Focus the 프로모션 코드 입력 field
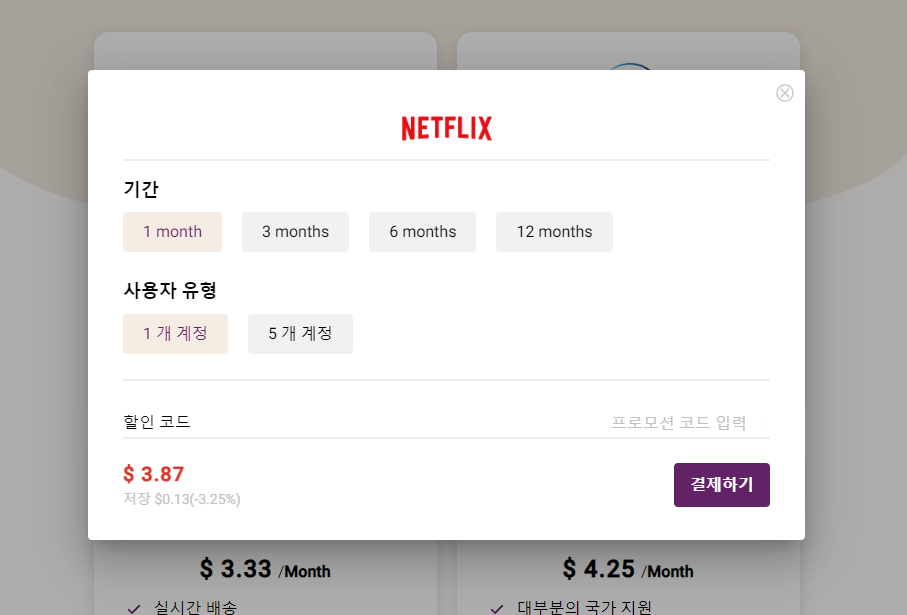Screen dimensions: 907x615 click(678, 422)
